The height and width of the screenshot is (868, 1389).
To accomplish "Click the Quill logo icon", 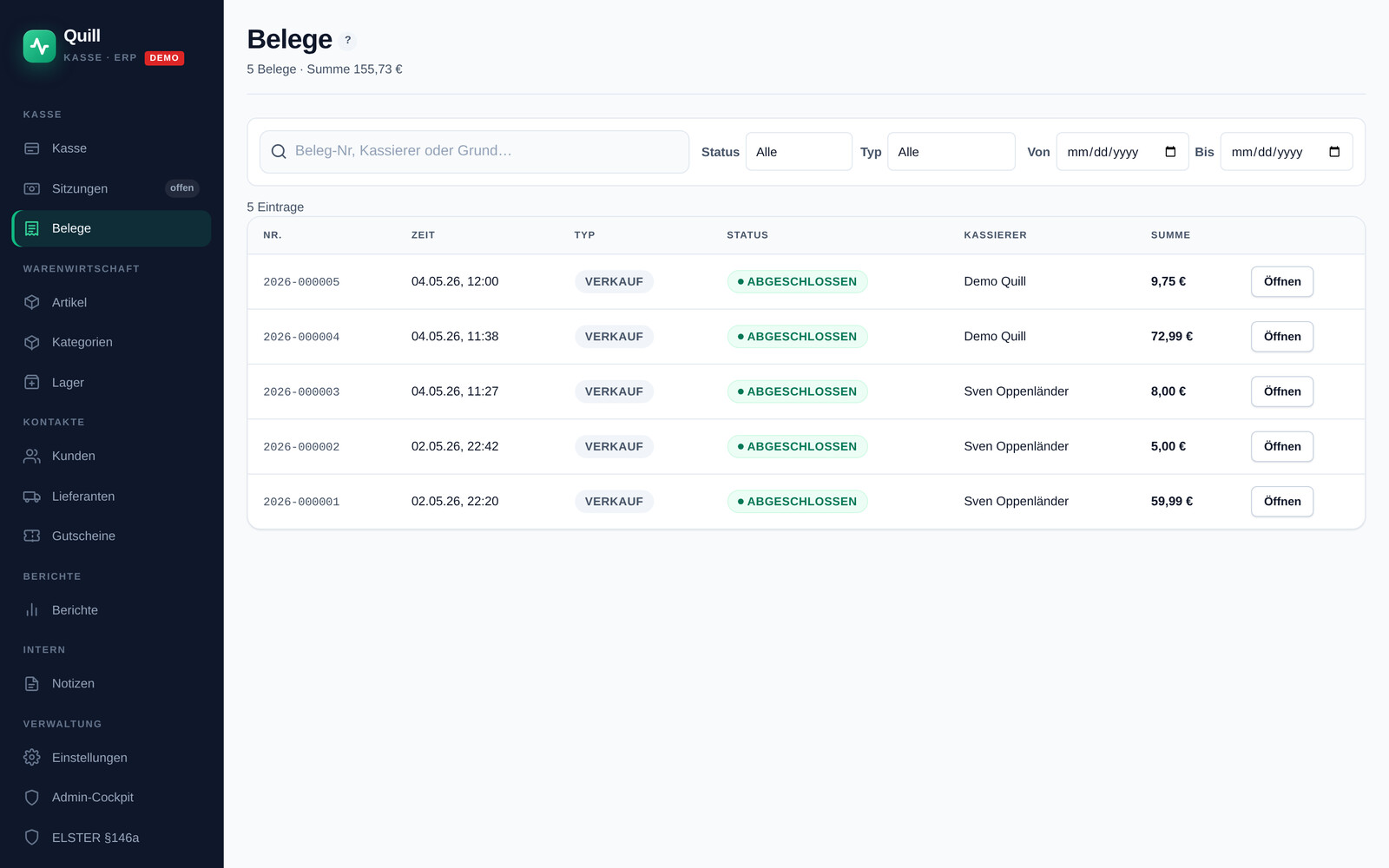I will 39,46.
